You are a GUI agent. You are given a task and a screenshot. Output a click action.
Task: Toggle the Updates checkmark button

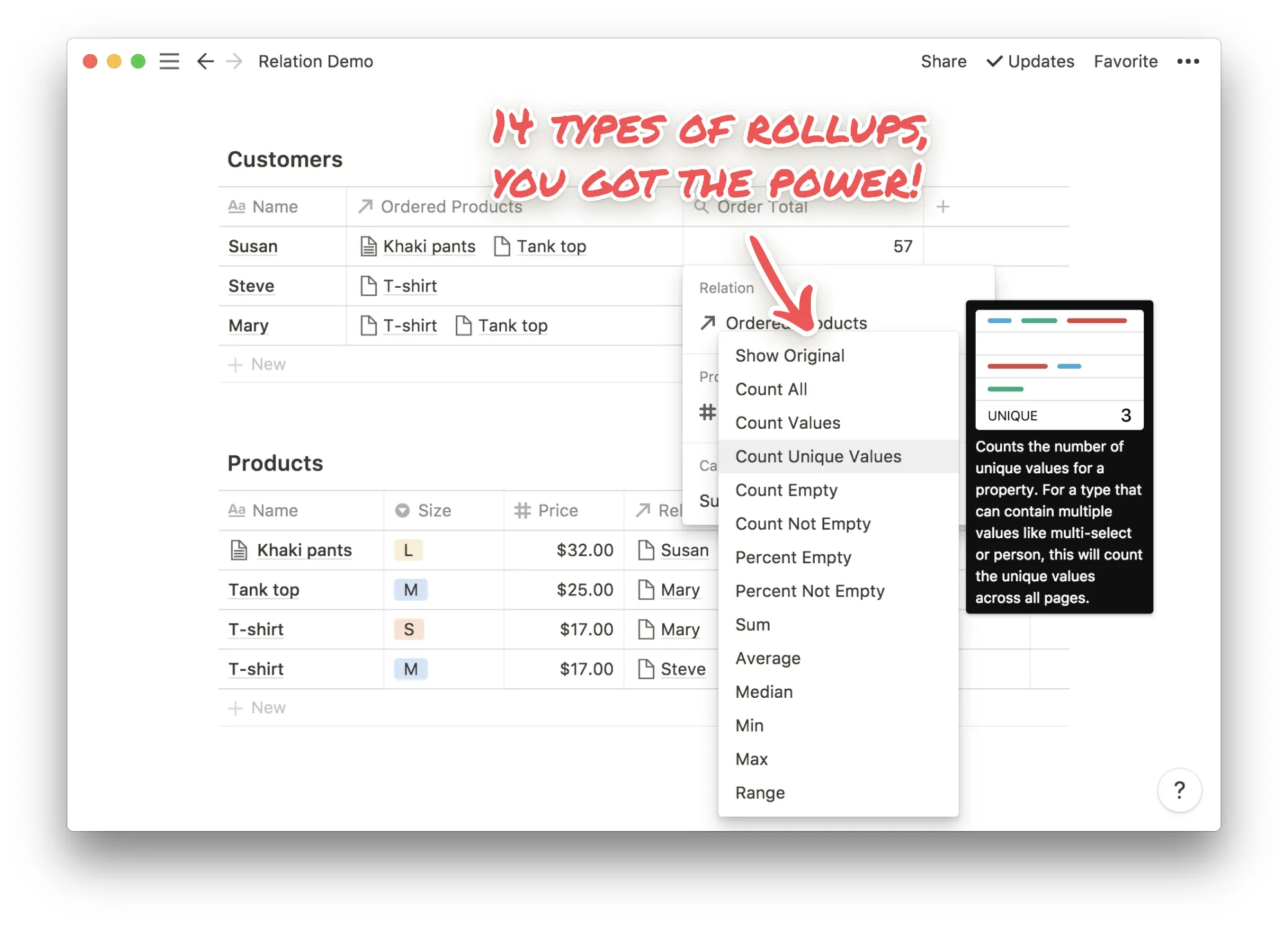click(x=1030, y=61)
